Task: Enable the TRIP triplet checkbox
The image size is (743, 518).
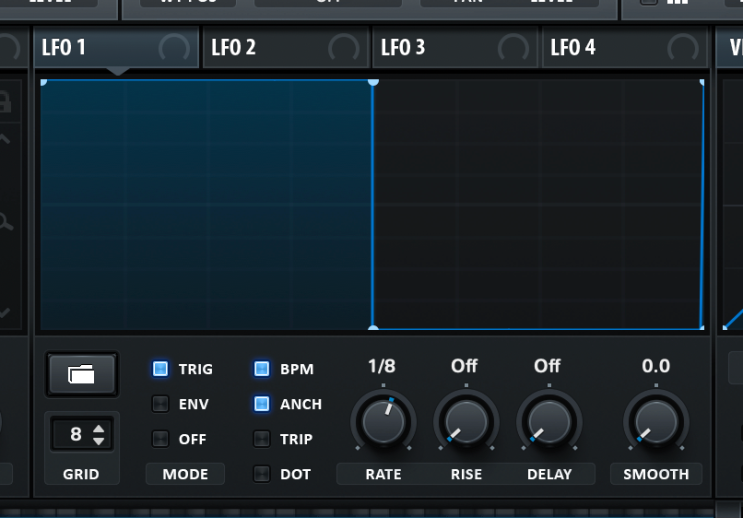Action: pos(262,439)
